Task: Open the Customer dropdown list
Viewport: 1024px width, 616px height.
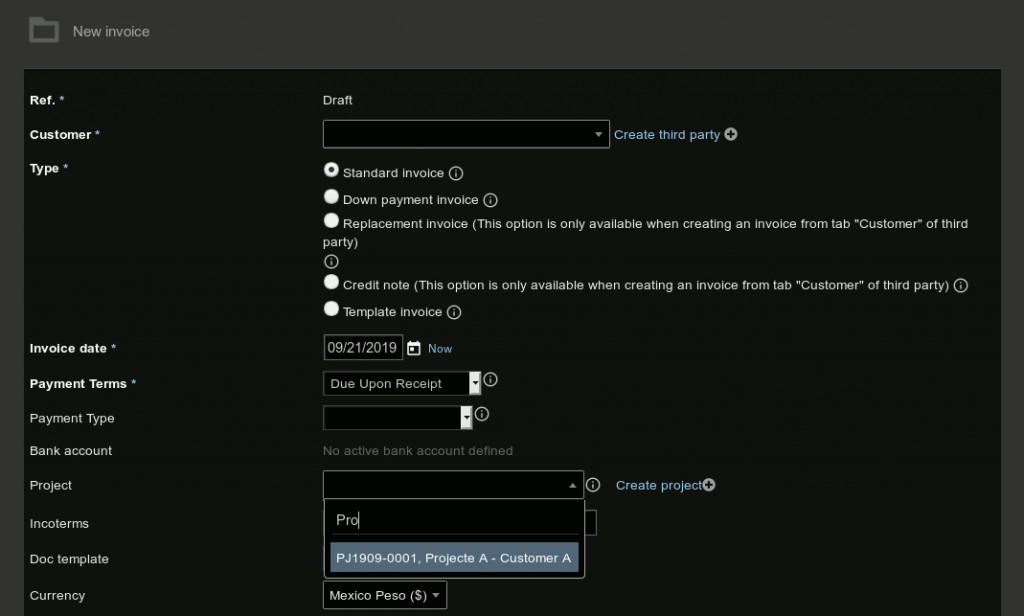Action: (465, 134)
